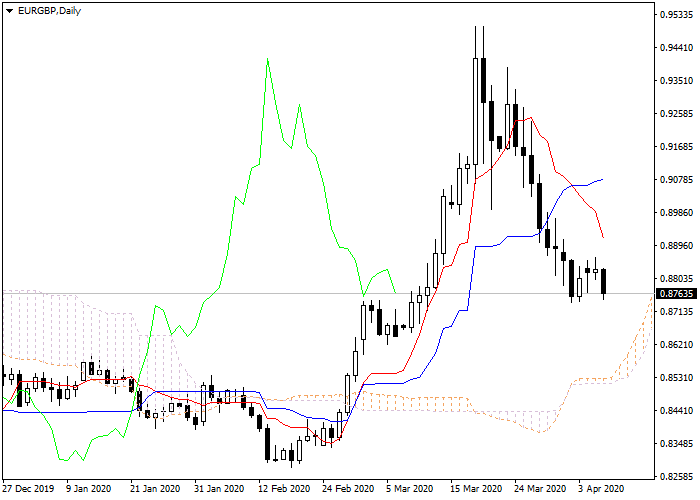
Task: Select price level 0.83485 on the scale
Action: click(x=676, y=444)
